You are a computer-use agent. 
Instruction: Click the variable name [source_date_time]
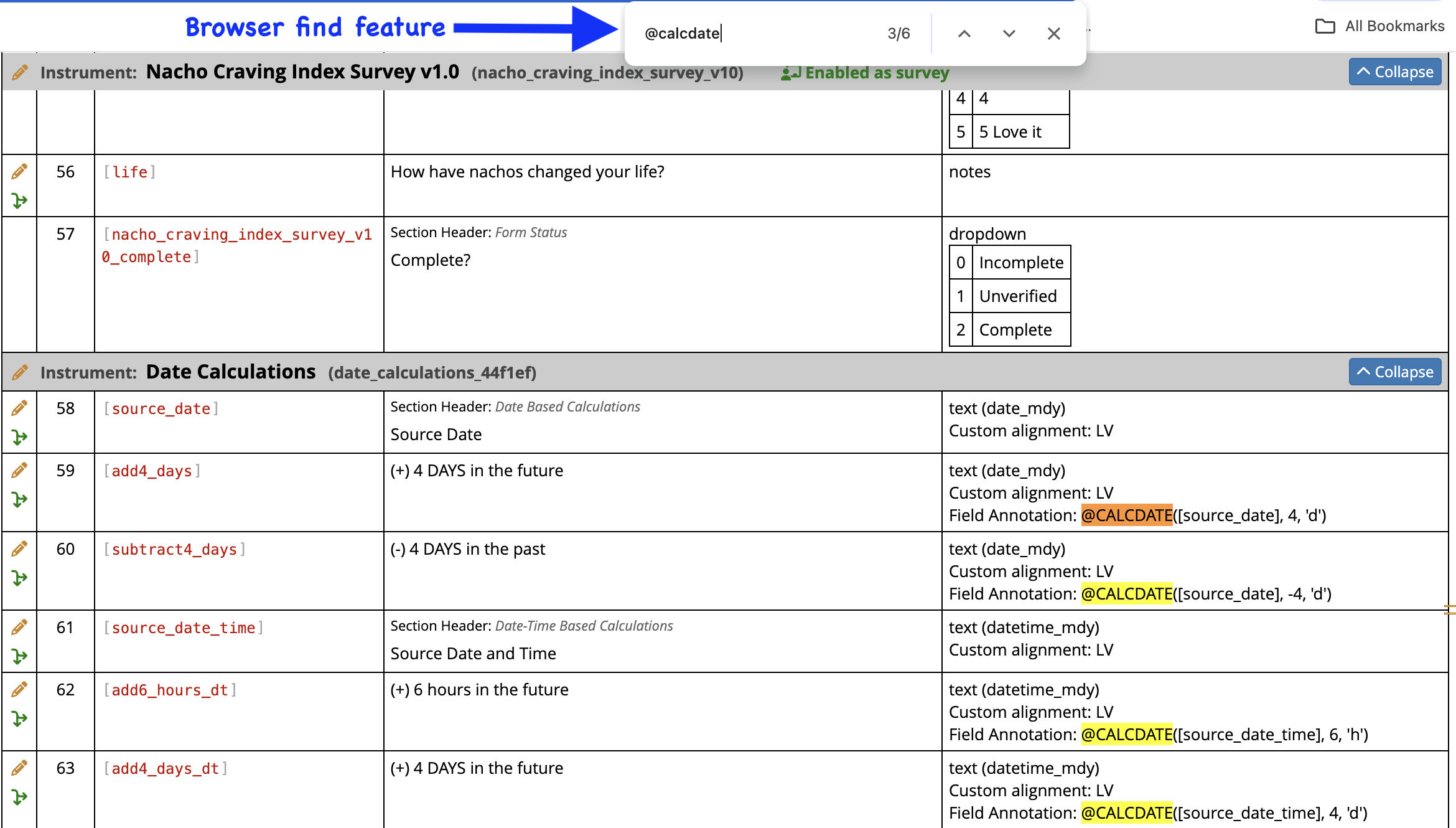[x=183, y=628]
